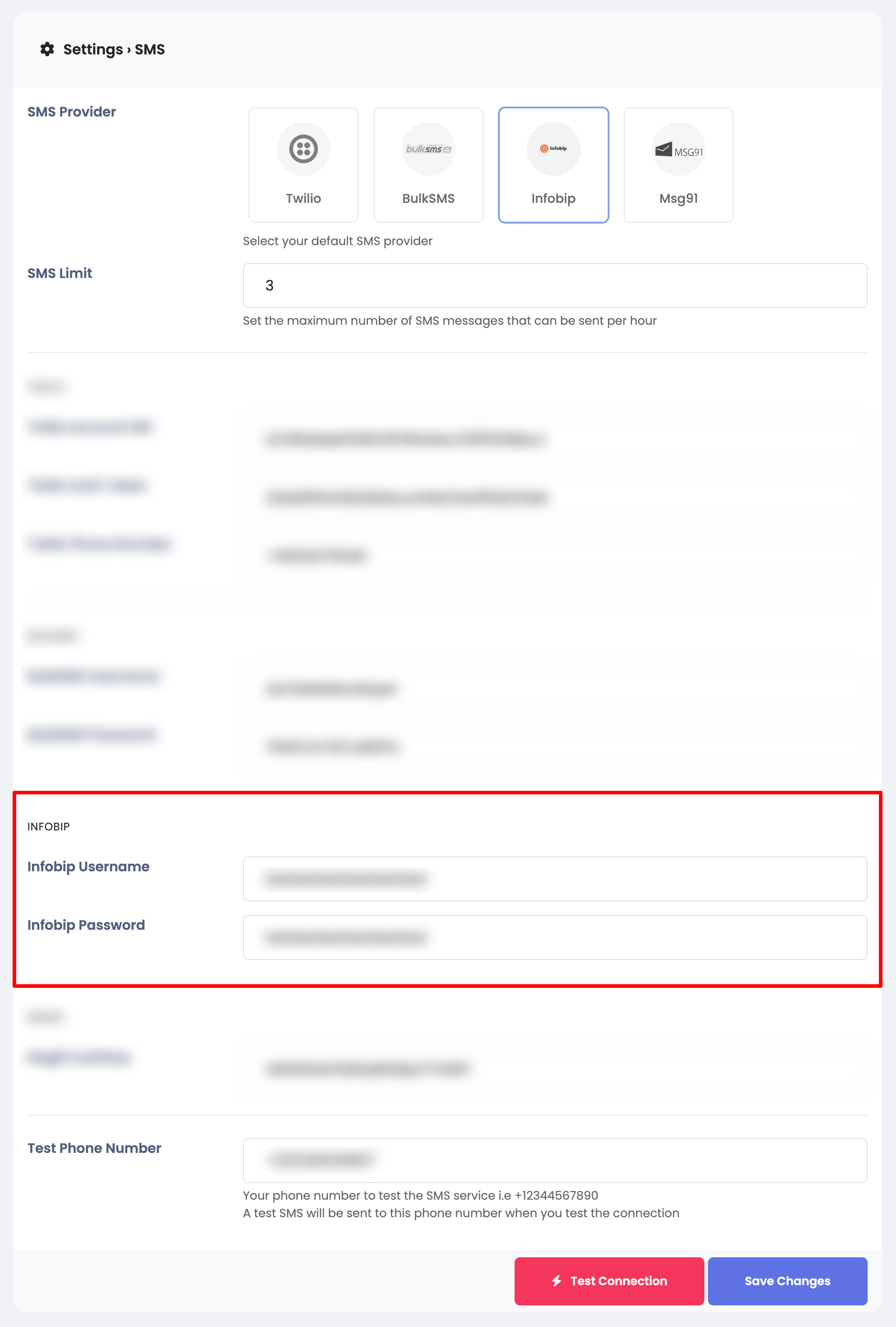
Task: Click the SMS Limit label
Action: click(x=60, y=273)
